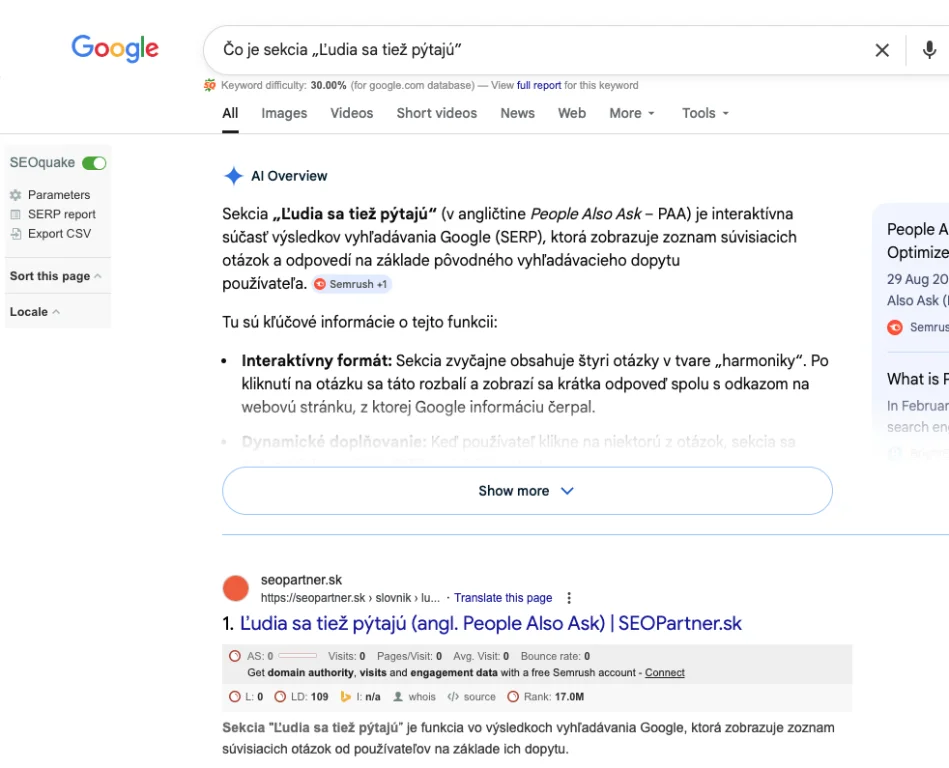The height and width of the screenshot is (768, 949).
Task: Turn off the SEOquake toggle
Action: point(94,163)
